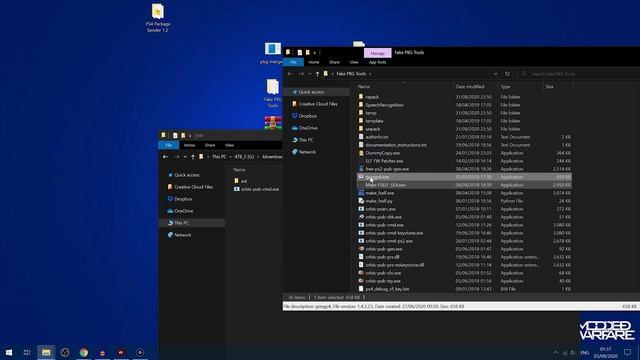Screen dimensions: 640x360
Task: Open Task View on taskbar
Action: 27,352
